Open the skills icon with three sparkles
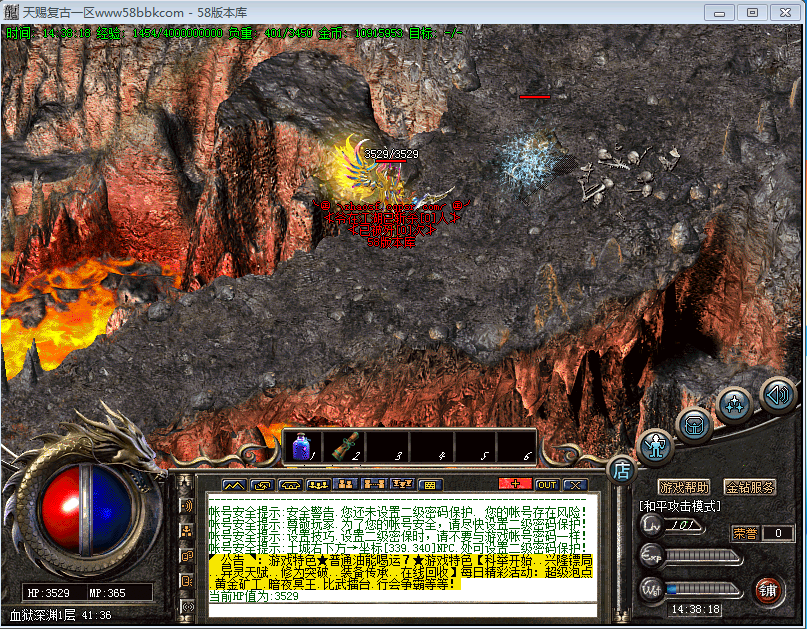The height and width of the screenshot is (629, 807). pos(734,406)
